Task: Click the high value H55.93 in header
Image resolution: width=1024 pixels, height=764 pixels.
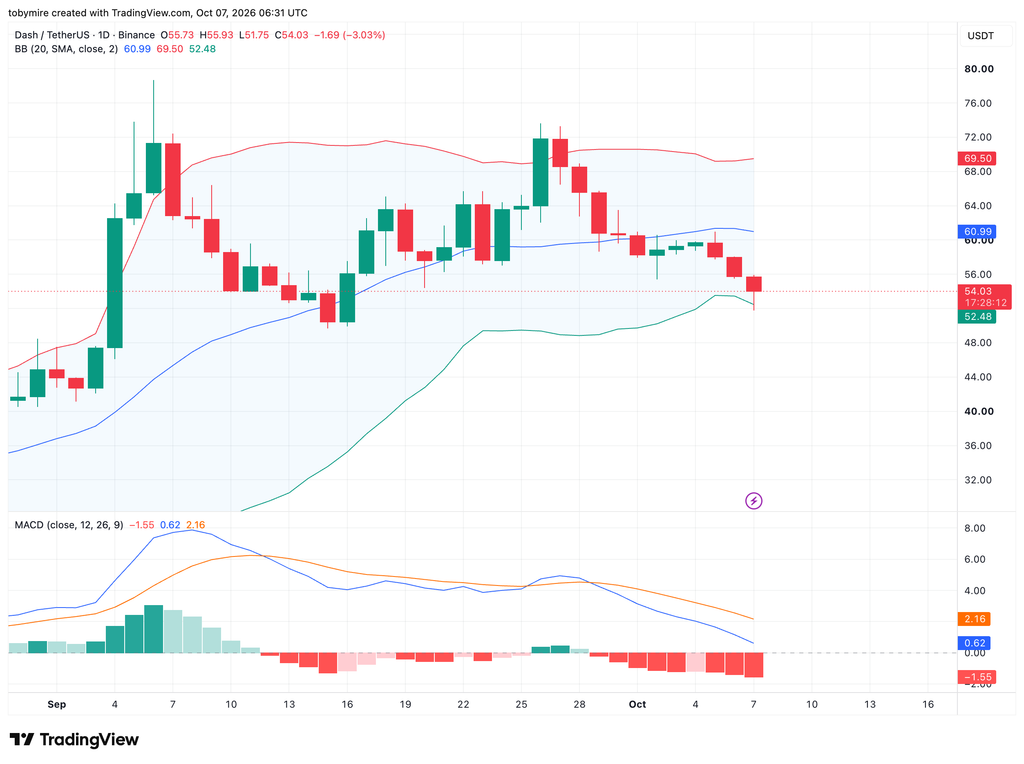Action: (214, 35)
